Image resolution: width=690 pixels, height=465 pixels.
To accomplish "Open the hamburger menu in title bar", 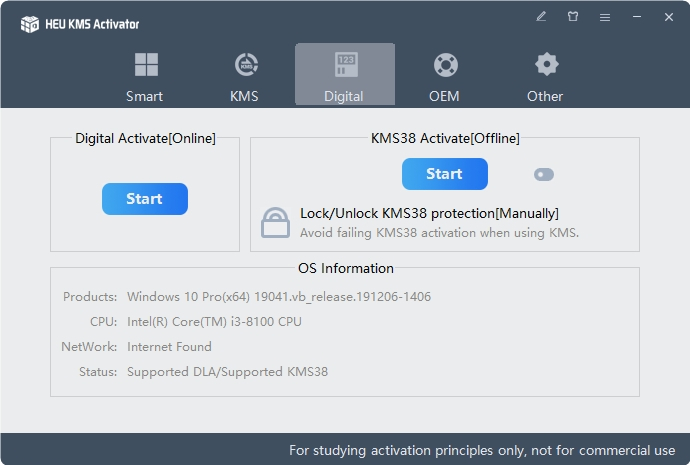I will [605, 17].
